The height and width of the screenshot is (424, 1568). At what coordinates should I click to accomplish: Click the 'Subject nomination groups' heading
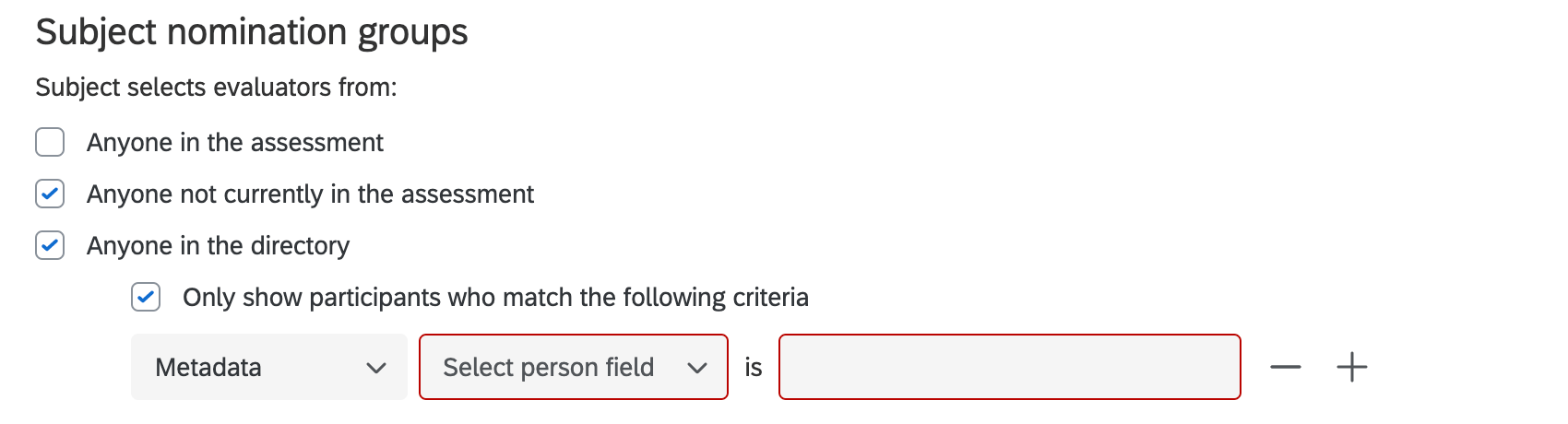click(x=251, y=32)
